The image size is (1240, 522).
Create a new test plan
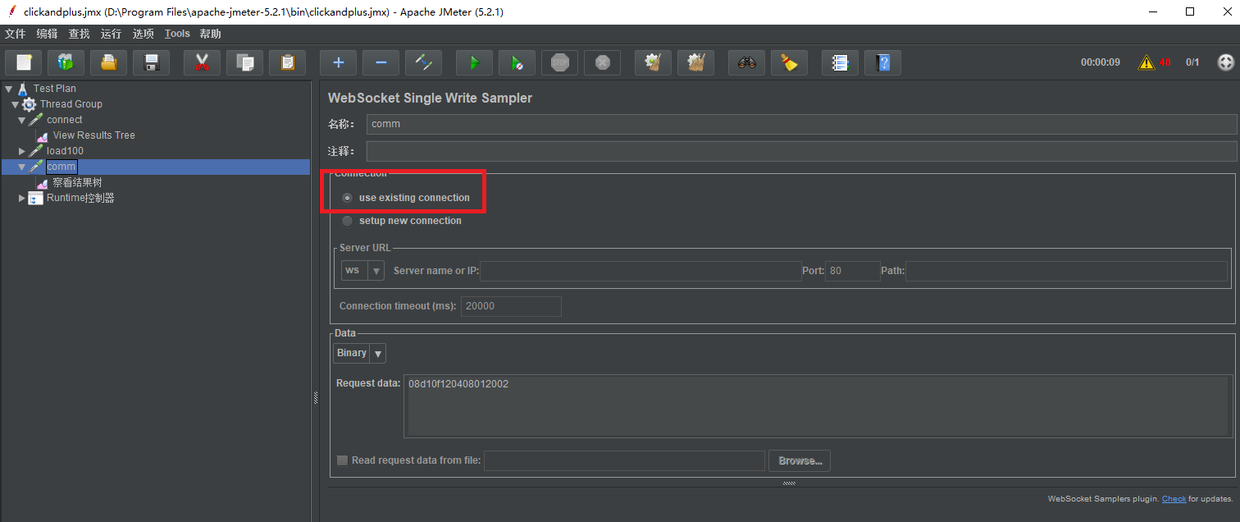click(24, 62)
